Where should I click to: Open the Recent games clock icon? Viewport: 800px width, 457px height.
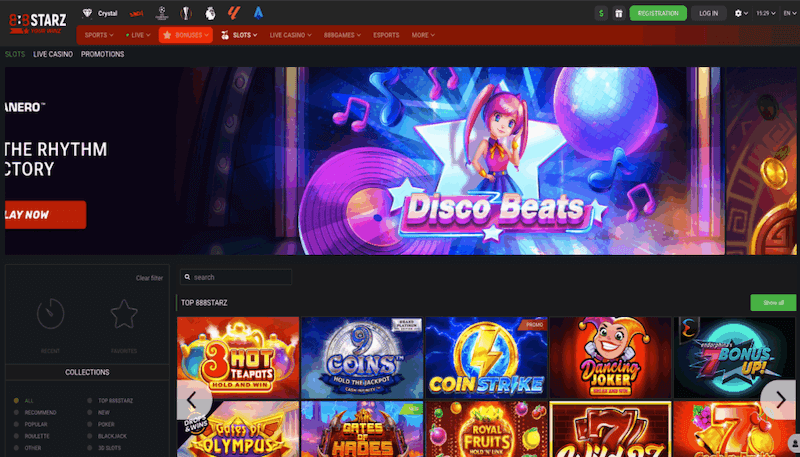(x=51, y=315)
